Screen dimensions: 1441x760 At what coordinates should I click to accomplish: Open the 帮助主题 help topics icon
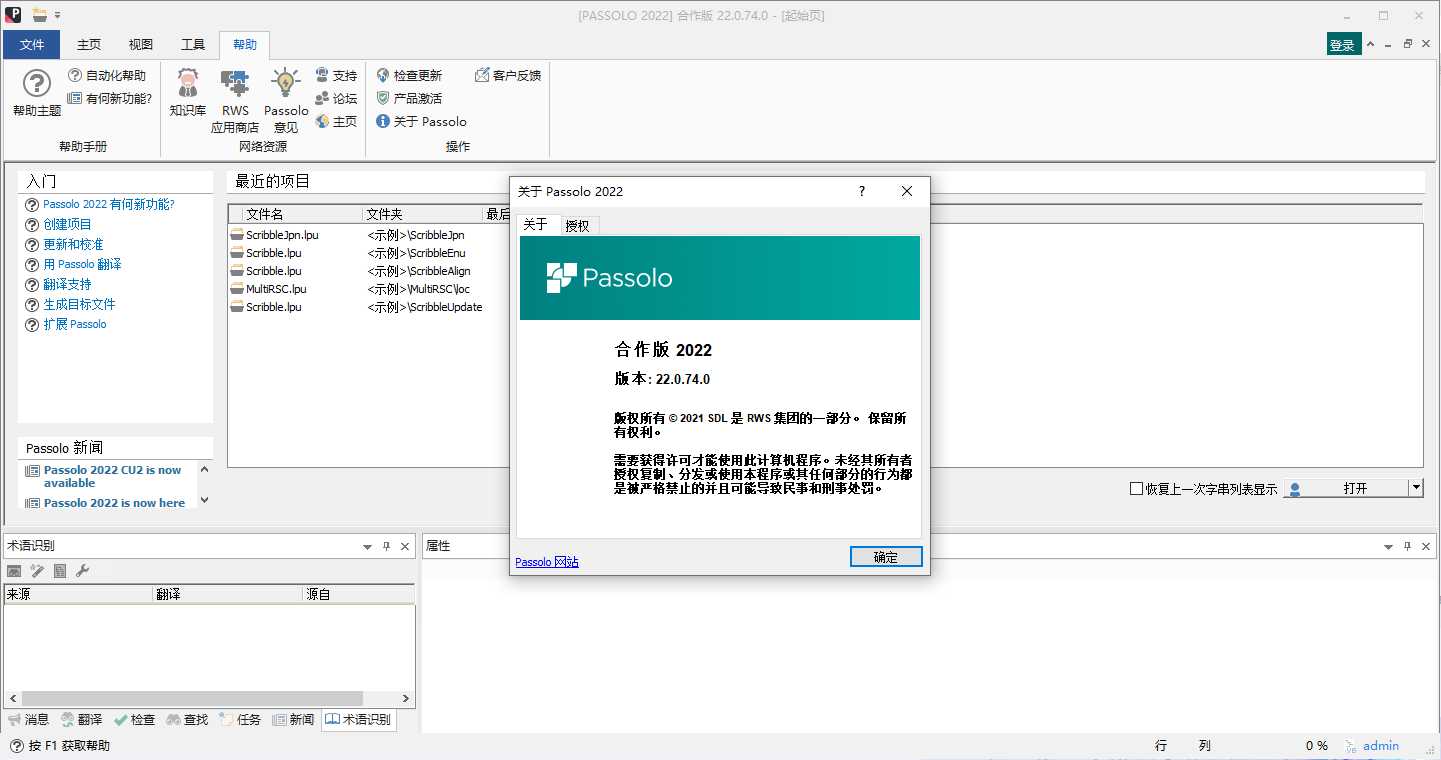(37, 93)
